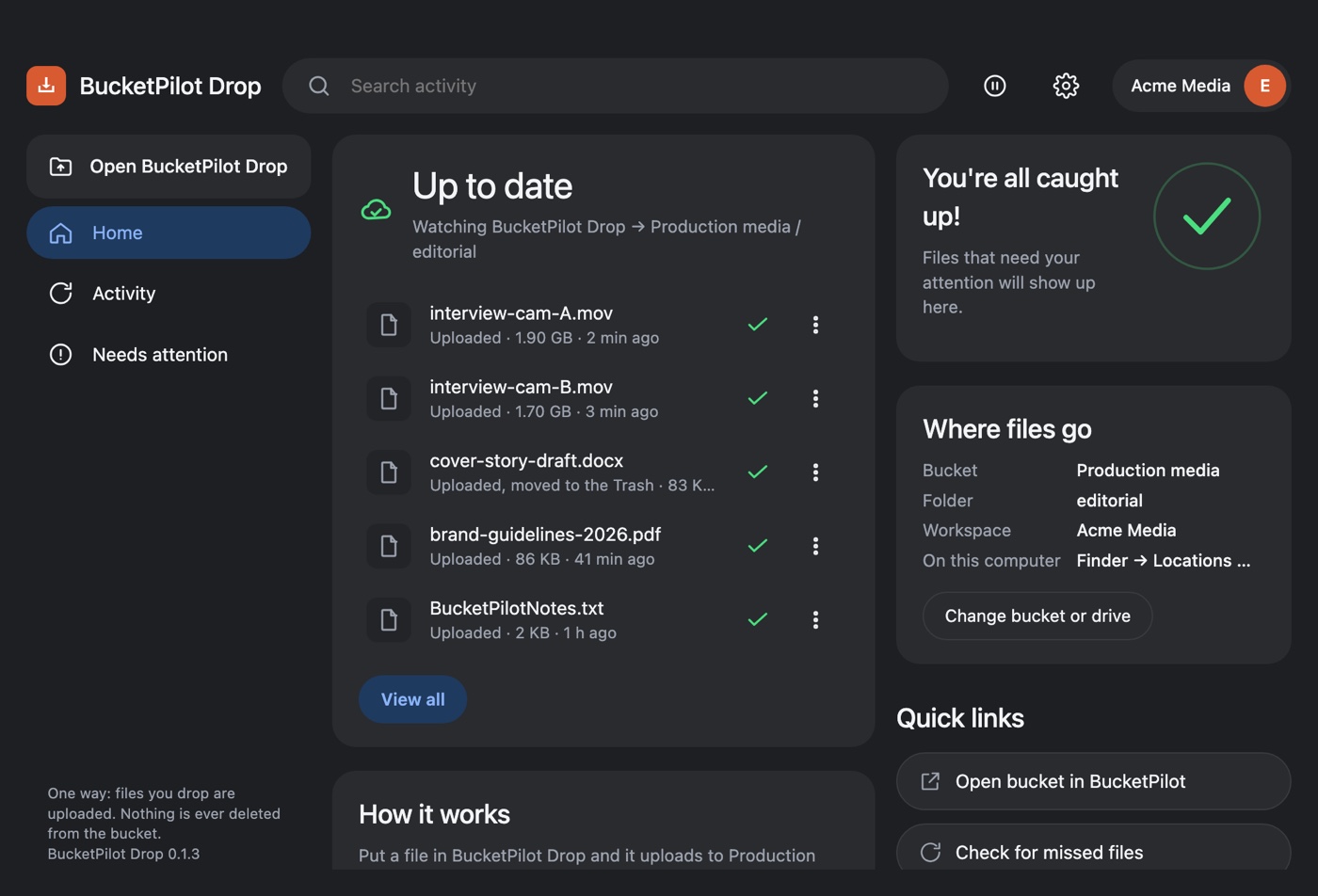Click the BucketPilot Drop logo icon
The height and width of the screenshot is (896, 1318).
[46, 86]
